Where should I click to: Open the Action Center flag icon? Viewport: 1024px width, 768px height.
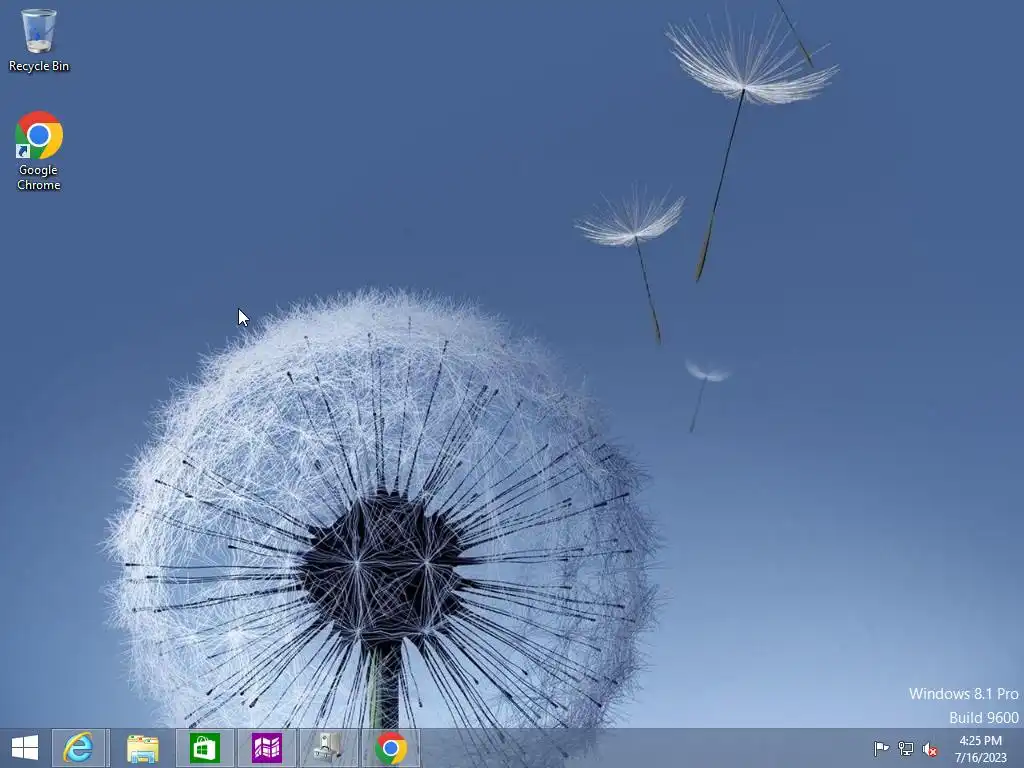(881, 748)
